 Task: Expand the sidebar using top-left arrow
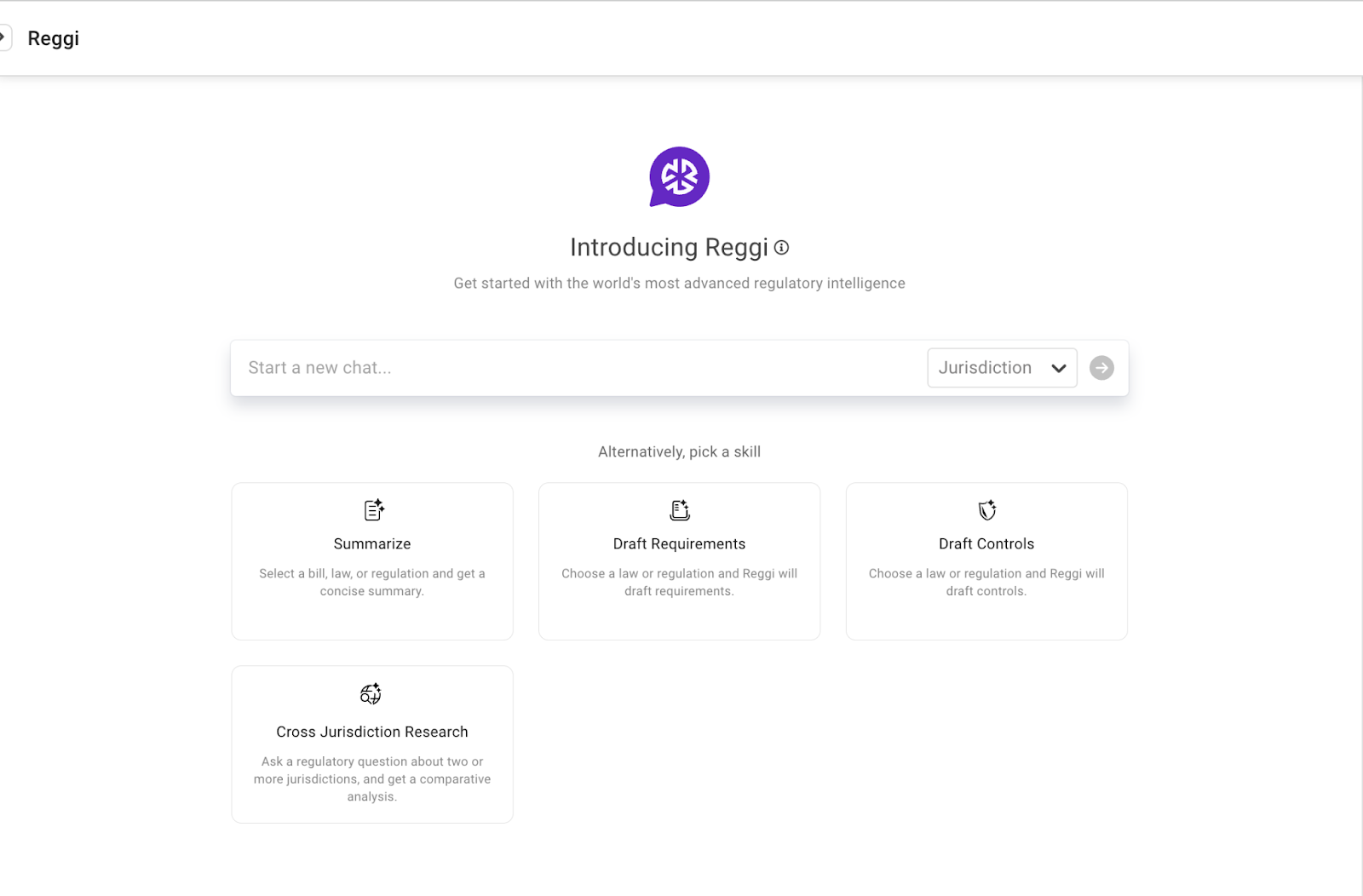(3, 37)
